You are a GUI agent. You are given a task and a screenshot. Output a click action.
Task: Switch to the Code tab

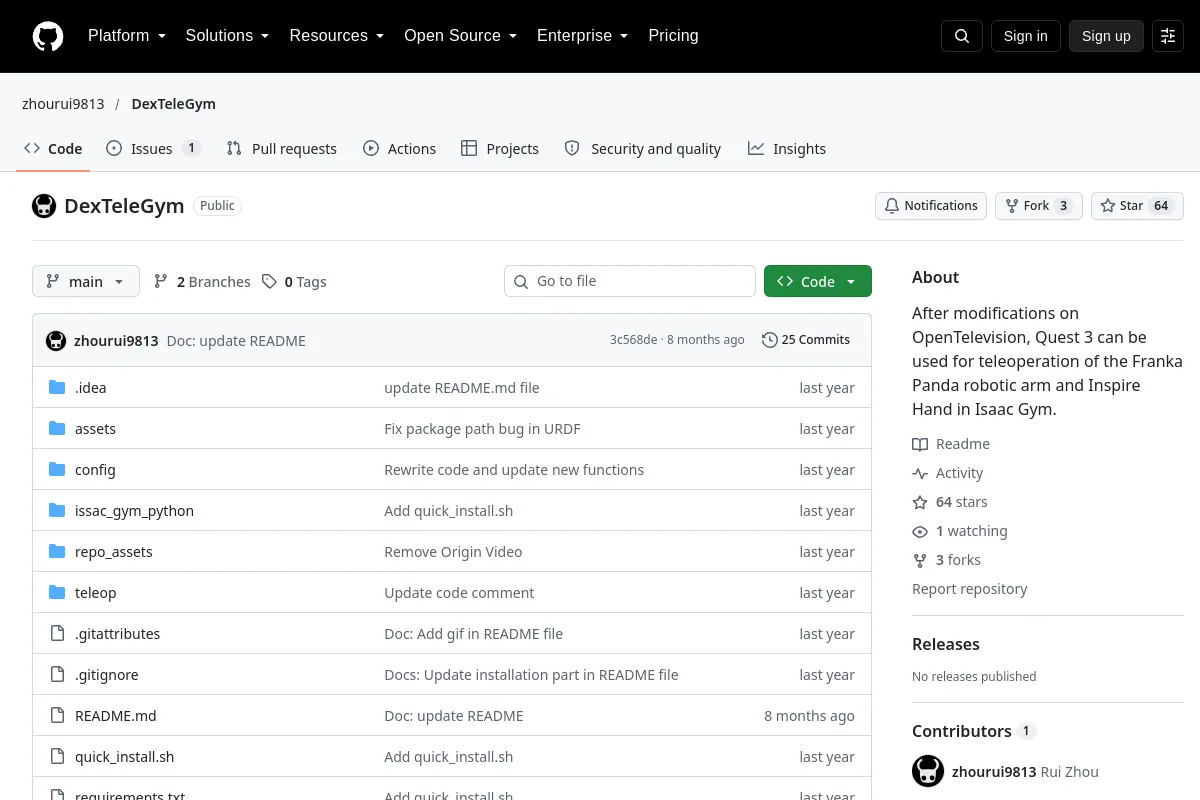53,149
